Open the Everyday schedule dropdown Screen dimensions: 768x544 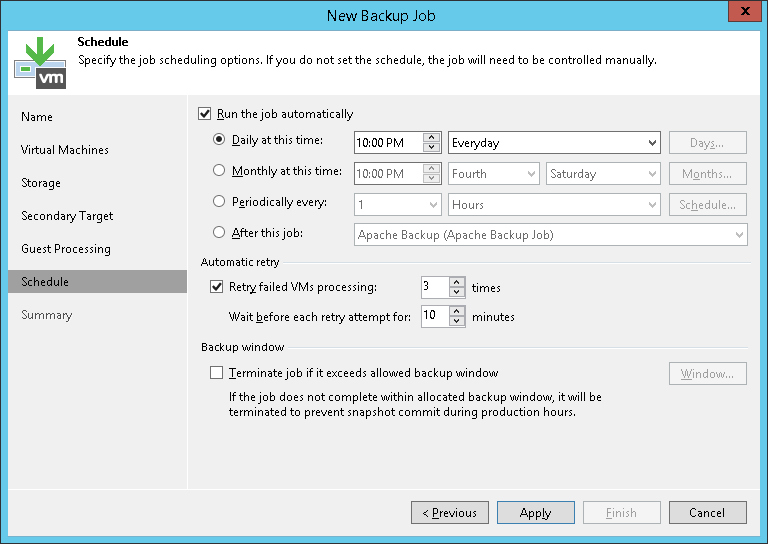[x=652, y=143]
